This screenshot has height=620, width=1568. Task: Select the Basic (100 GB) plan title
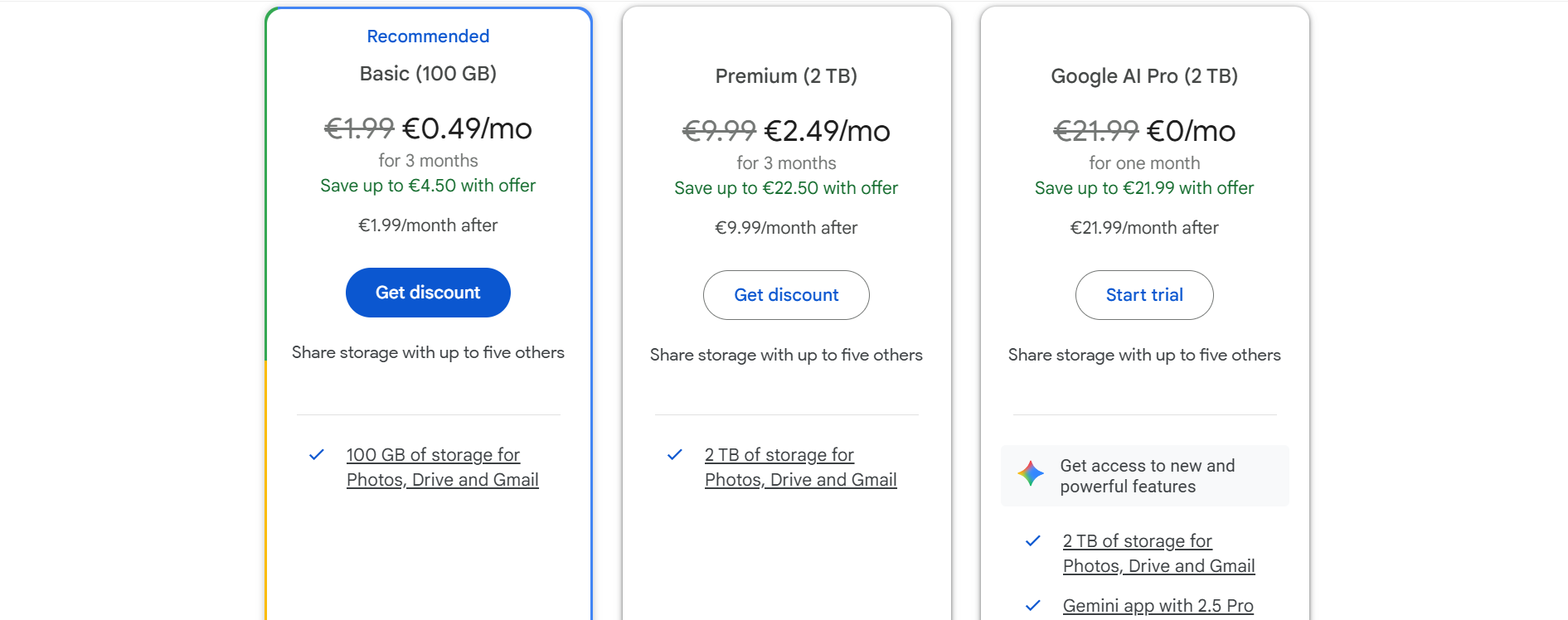point(428,74)
